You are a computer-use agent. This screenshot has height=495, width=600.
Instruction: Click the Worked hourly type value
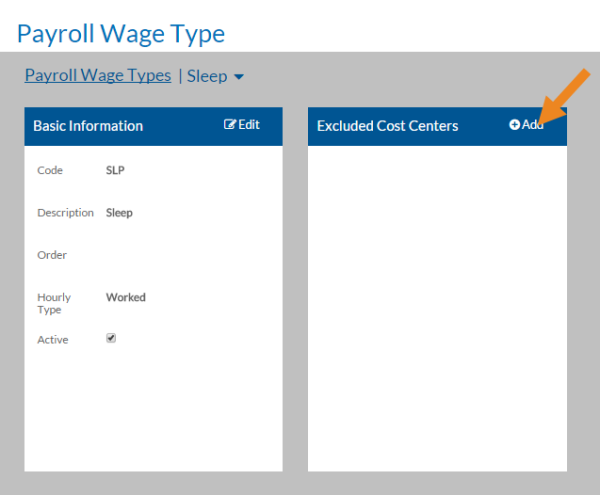point(125,297)
